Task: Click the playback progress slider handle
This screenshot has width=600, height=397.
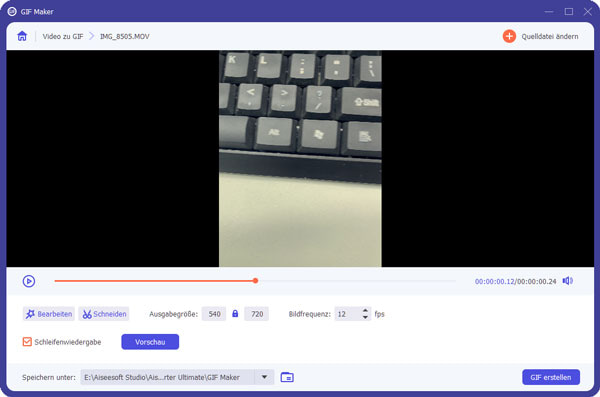Action: [255, 281]
